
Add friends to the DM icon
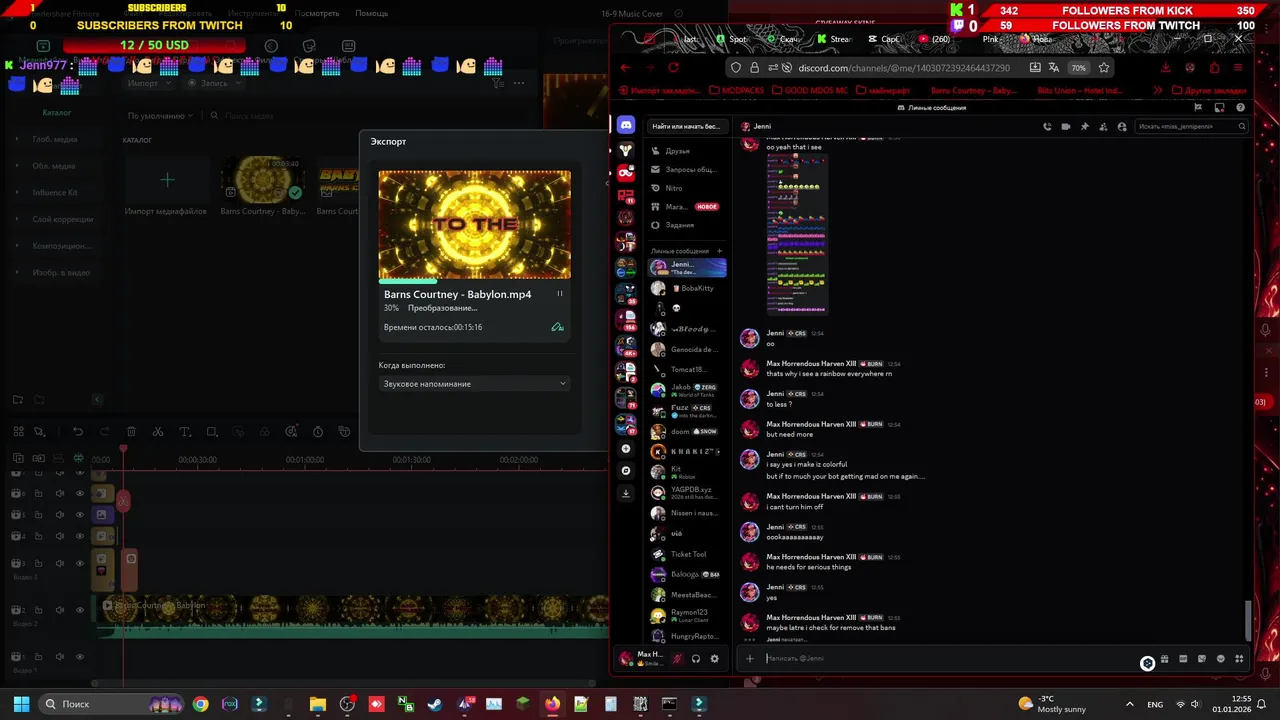click(x=1103, y=127)
